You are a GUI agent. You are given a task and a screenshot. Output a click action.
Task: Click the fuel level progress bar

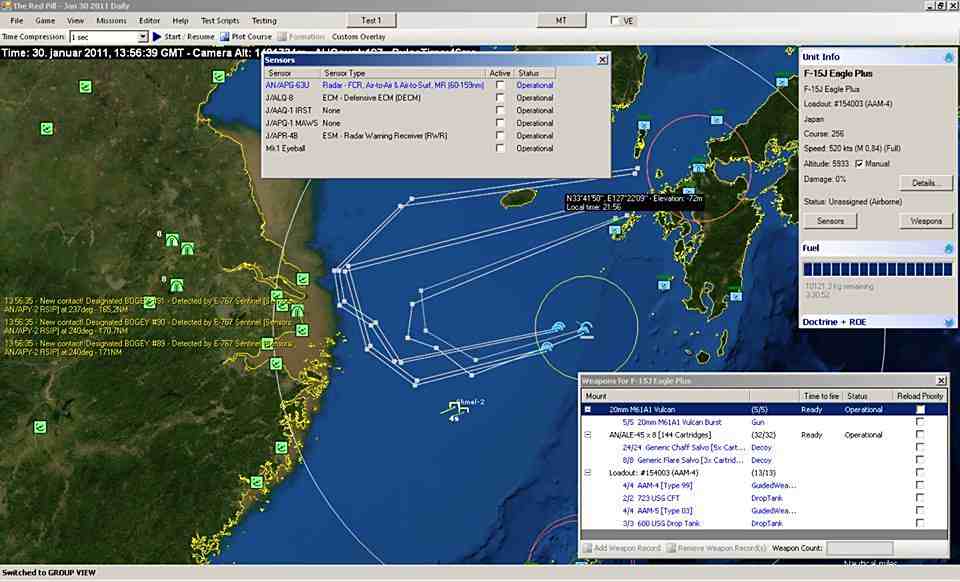[877, 270]
